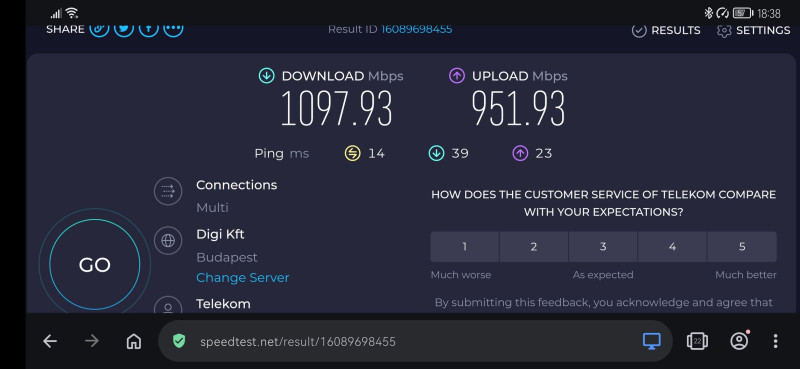Open browser account profile icon
This screenshot has height=369, width=800.
coord(739,341)
